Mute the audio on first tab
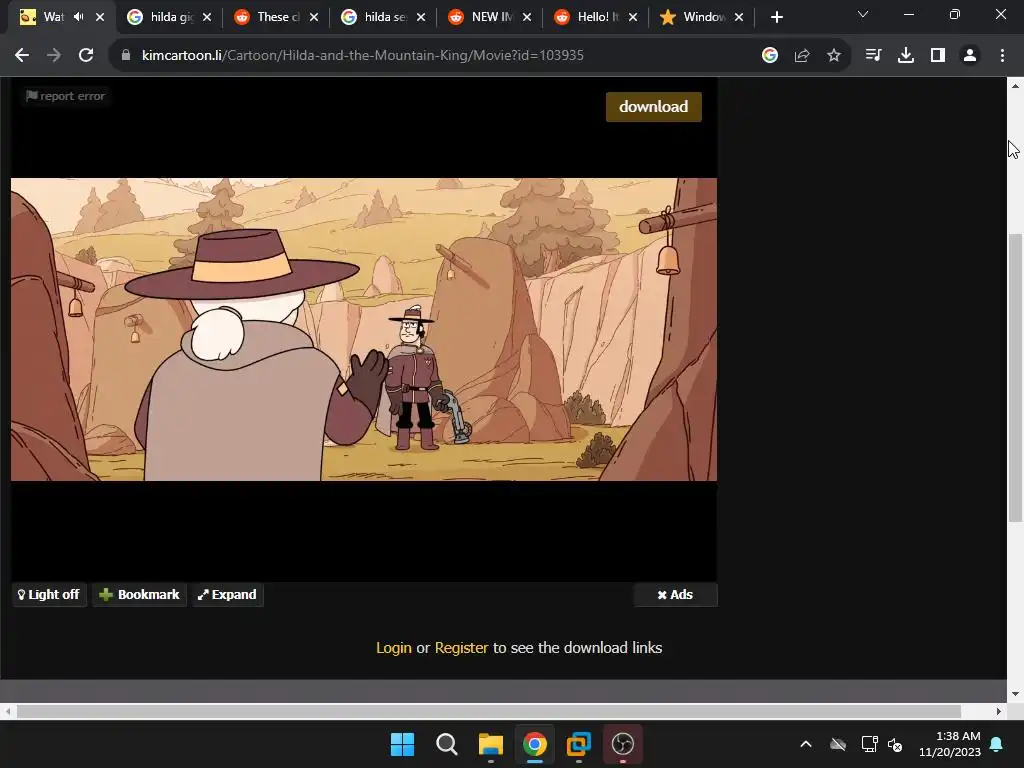Viewport: 1024px width, 768px height. 78,17
